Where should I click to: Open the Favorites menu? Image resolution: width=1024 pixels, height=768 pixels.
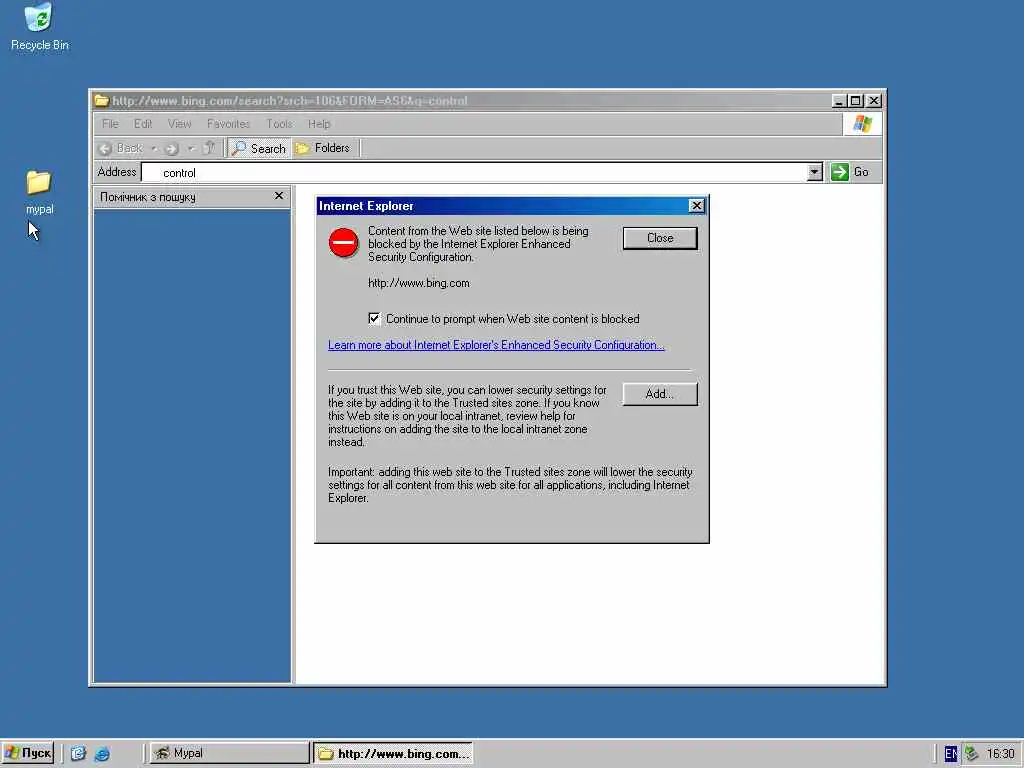(x=228, y=123)
